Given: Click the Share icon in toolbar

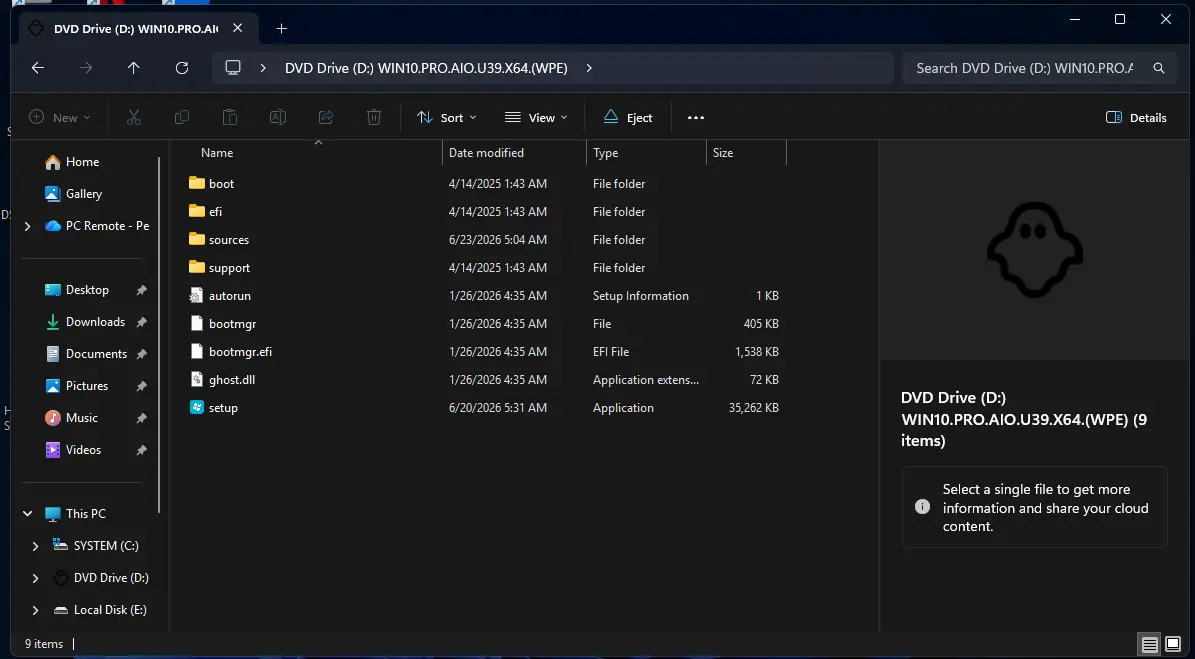Looking at the screenshot, I should click(x=325, y=117).
